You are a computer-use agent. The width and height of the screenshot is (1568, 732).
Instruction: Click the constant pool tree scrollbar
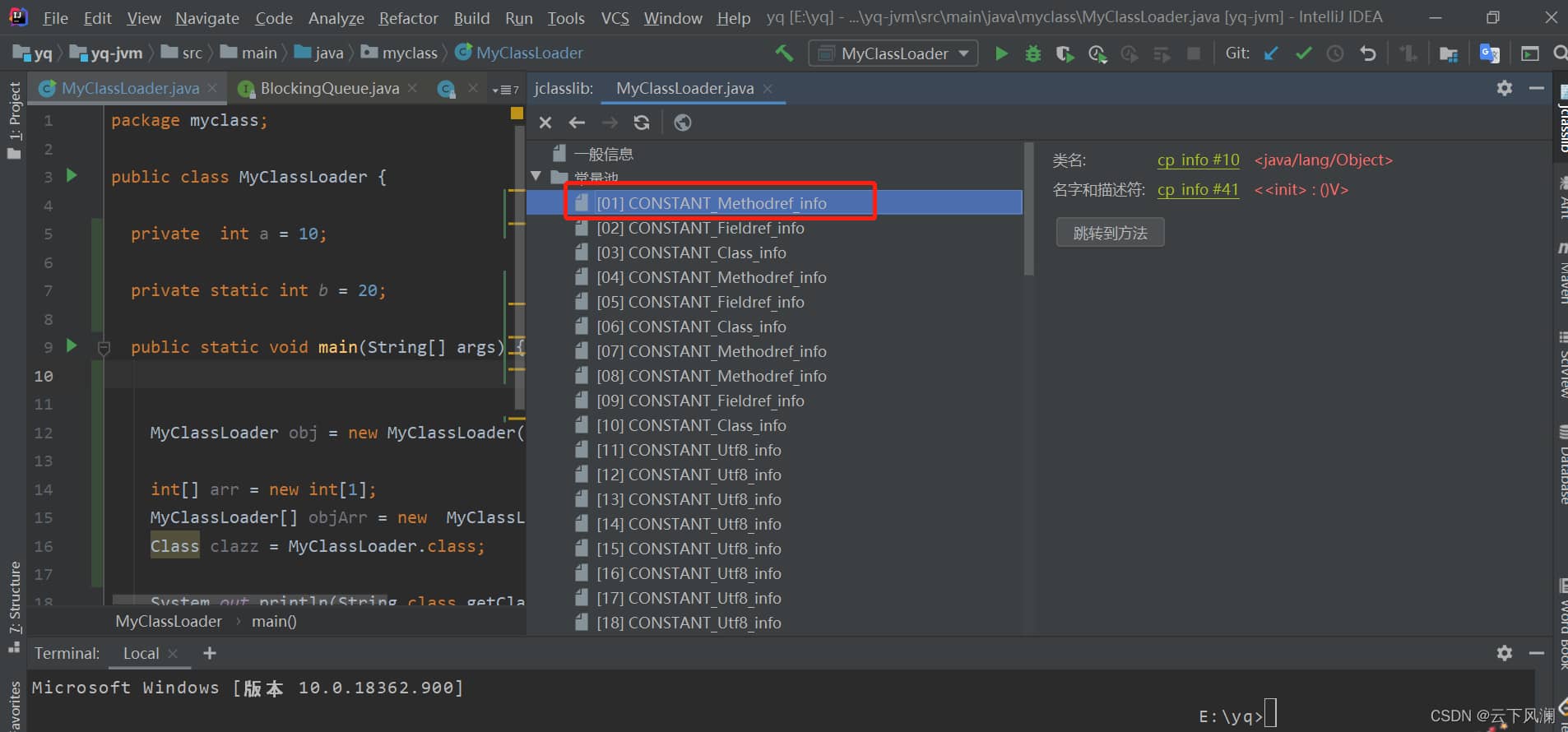click(x=1028, y=209)
